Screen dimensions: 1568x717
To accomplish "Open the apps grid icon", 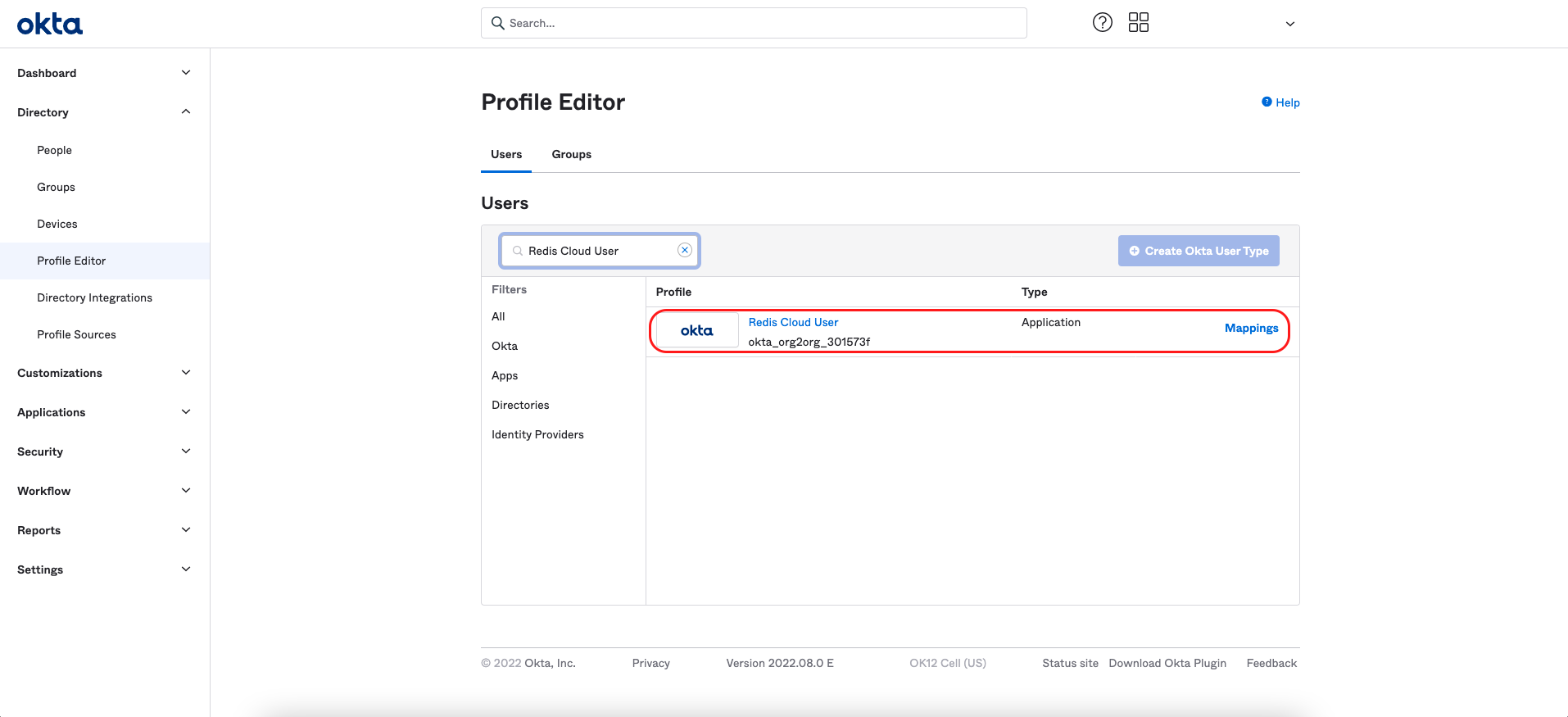I will click(1139, 23).
